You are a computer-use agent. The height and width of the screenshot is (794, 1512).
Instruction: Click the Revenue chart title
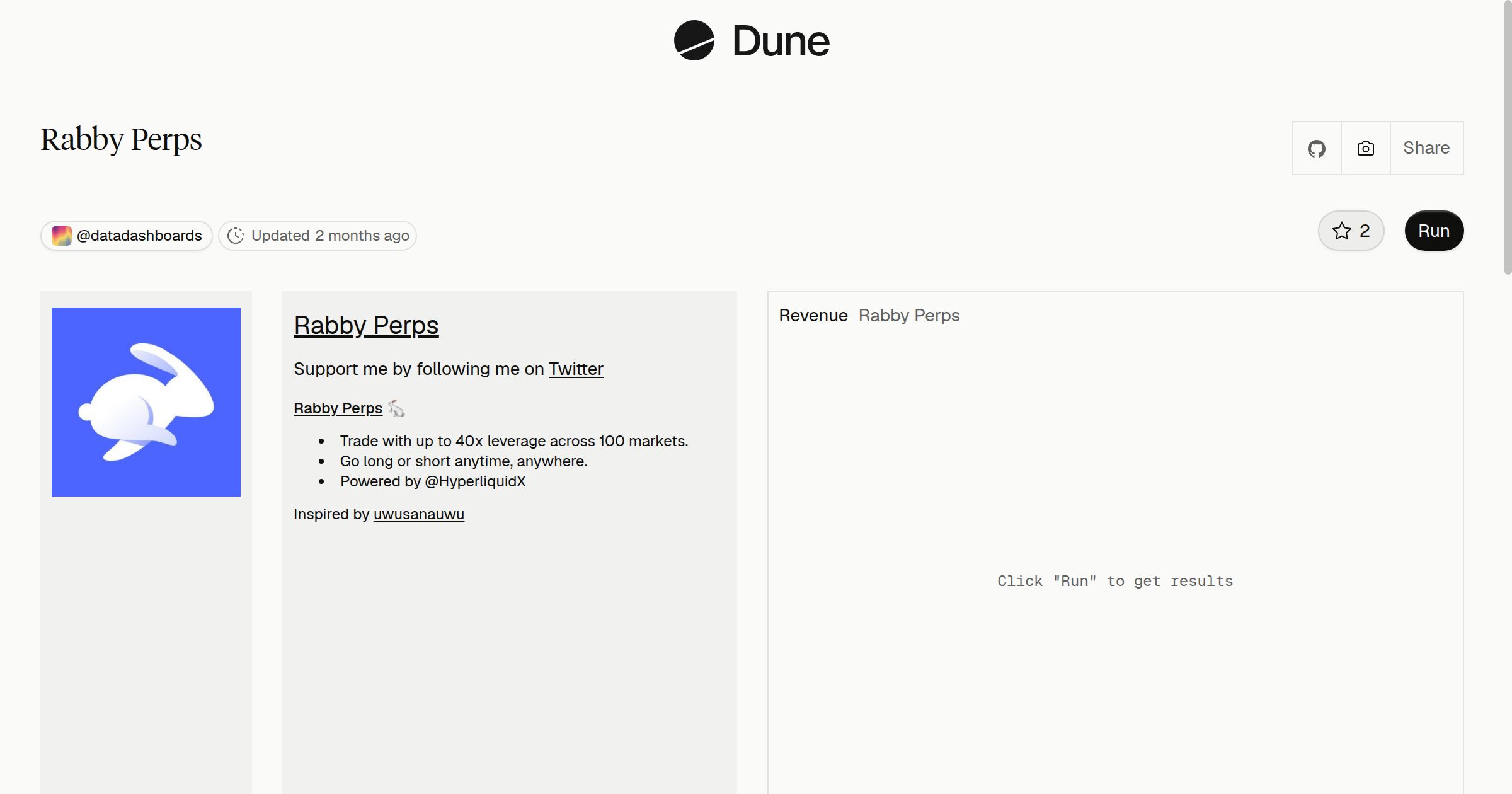pyautogui.click(x=813, y=315)
